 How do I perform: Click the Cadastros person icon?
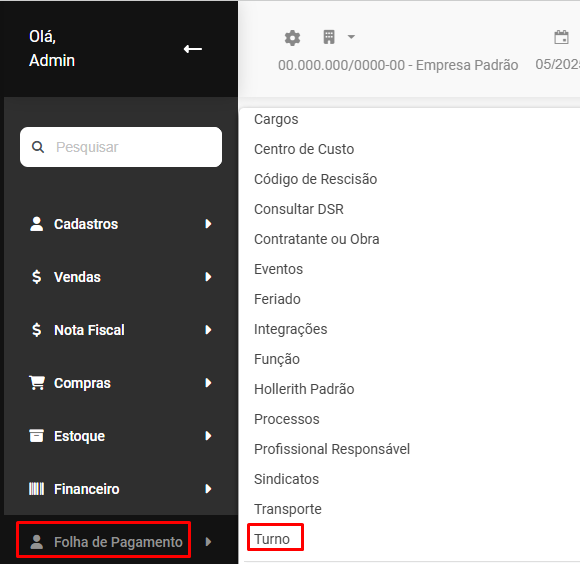[37, 224]
